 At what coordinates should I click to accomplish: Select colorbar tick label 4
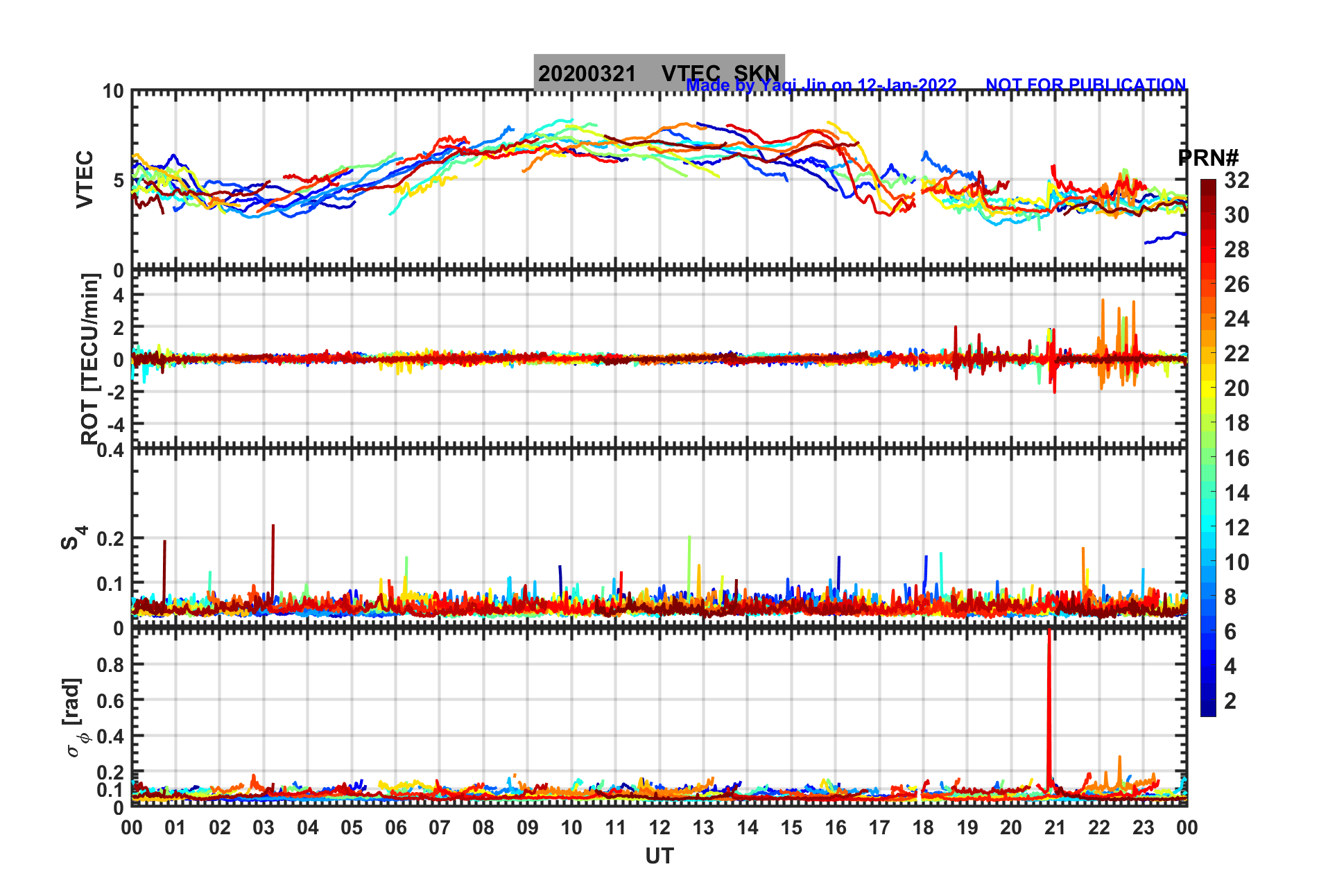coord(1230,666)
